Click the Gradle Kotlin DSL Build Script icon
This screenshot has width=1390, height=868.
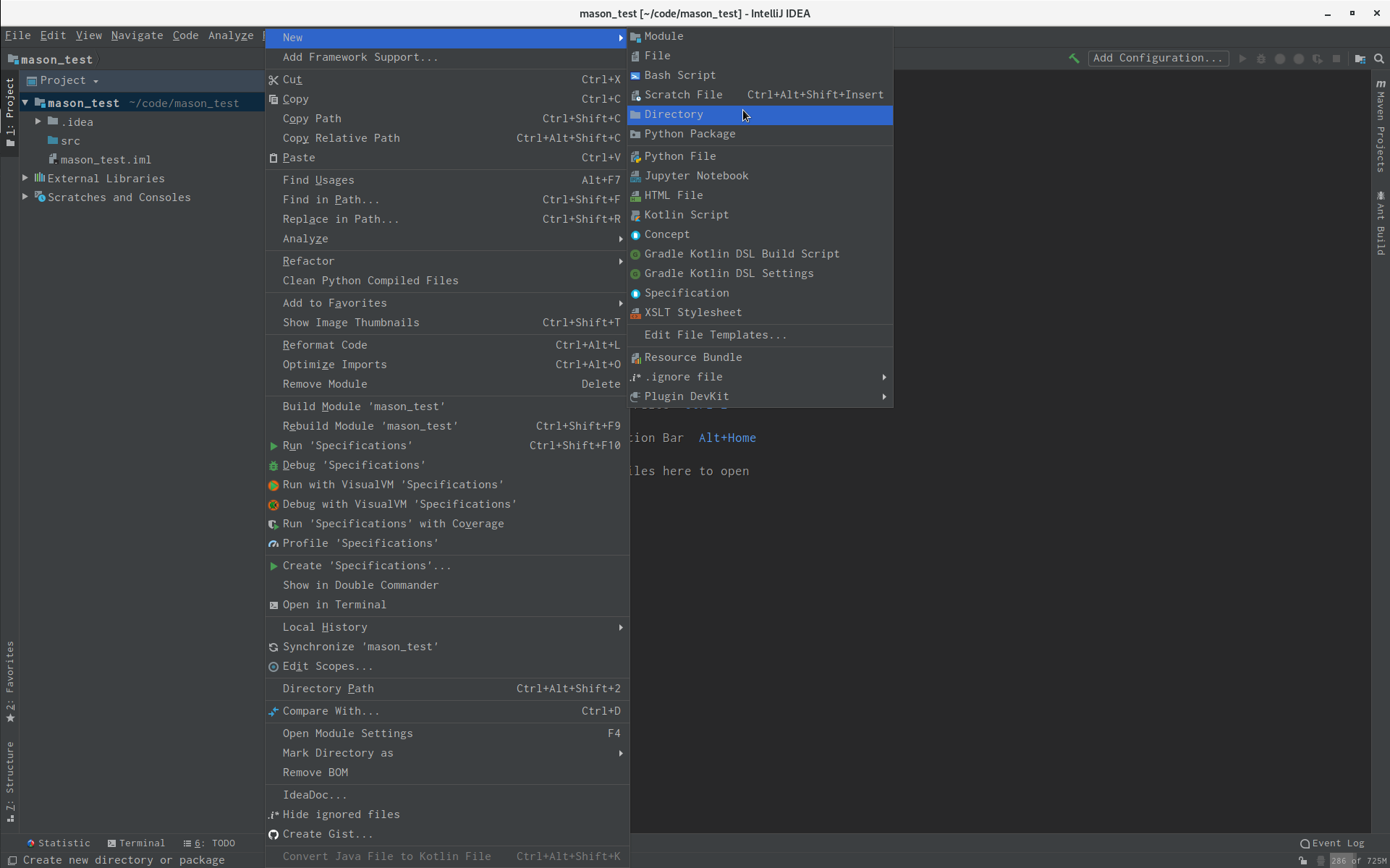(x=635, y=255)
